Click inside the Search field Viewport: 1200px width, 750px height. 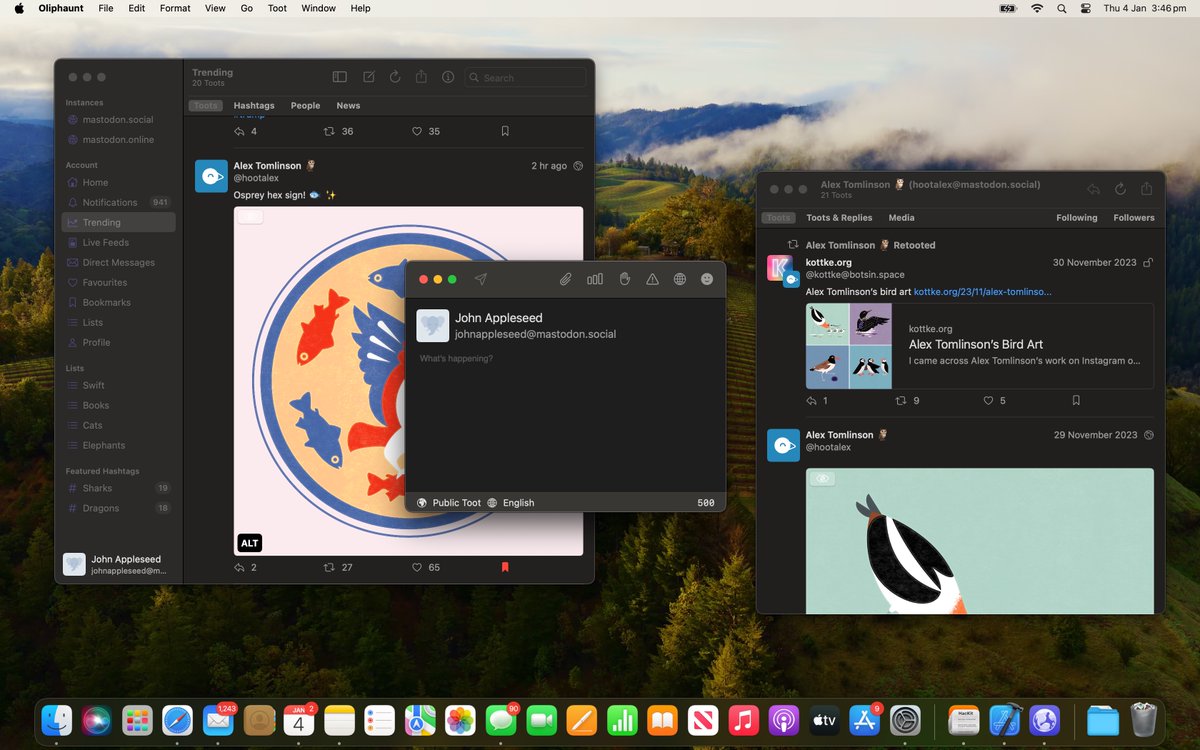[525, 77]
